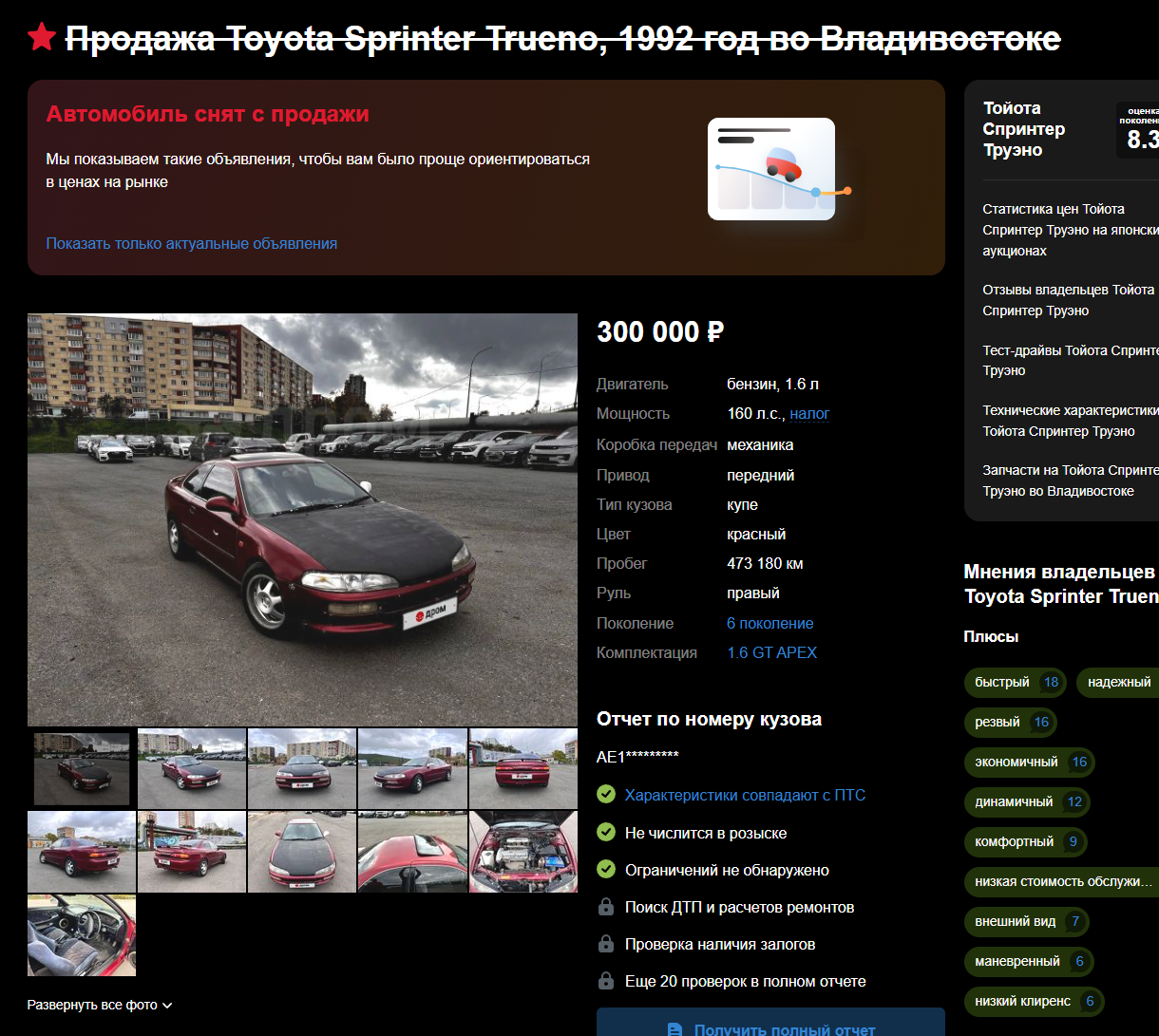Select the надежный tag

click(x=1118, y=682)
